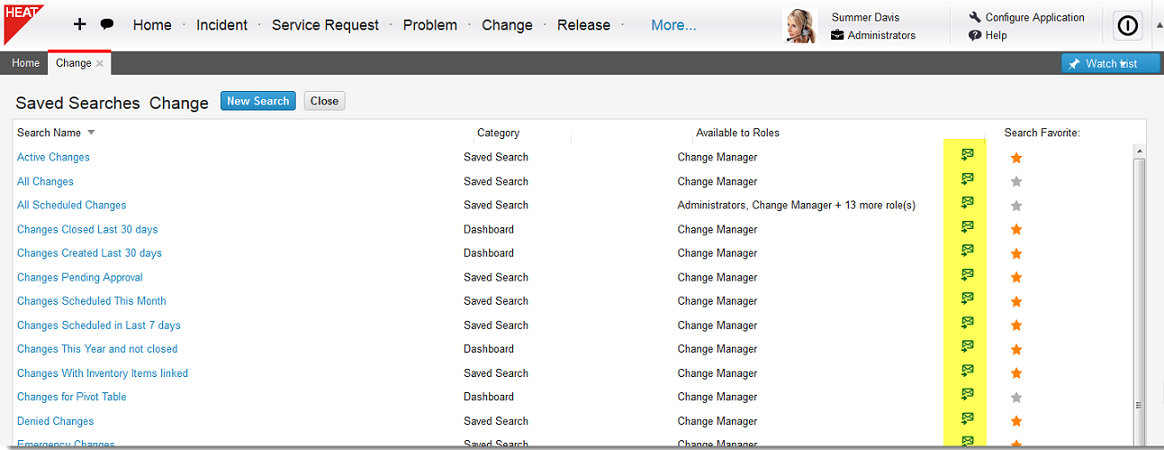Viewport: 1164px width, 450px height.
Task: Click the plus icon to create new record
Action: click(80, 24)
